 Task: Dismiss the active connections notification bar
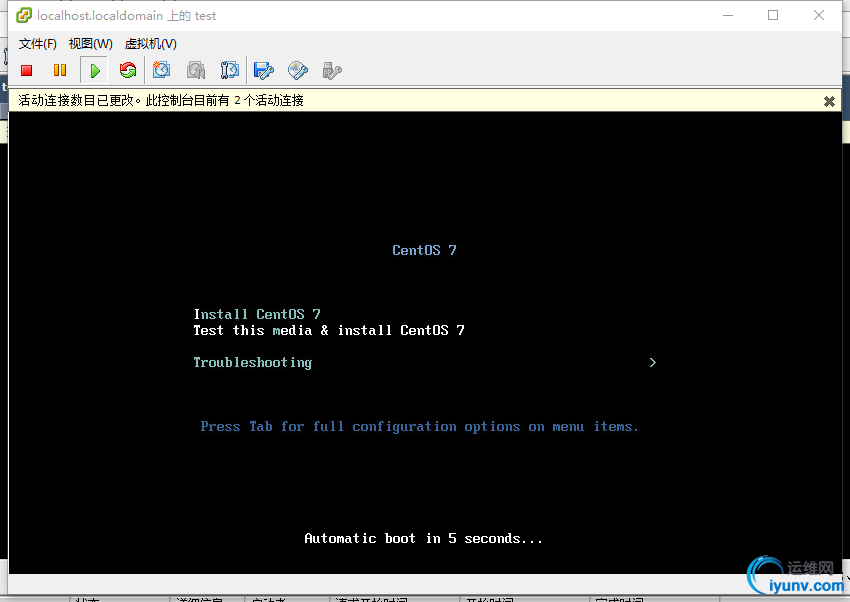(x=829, y=101)
